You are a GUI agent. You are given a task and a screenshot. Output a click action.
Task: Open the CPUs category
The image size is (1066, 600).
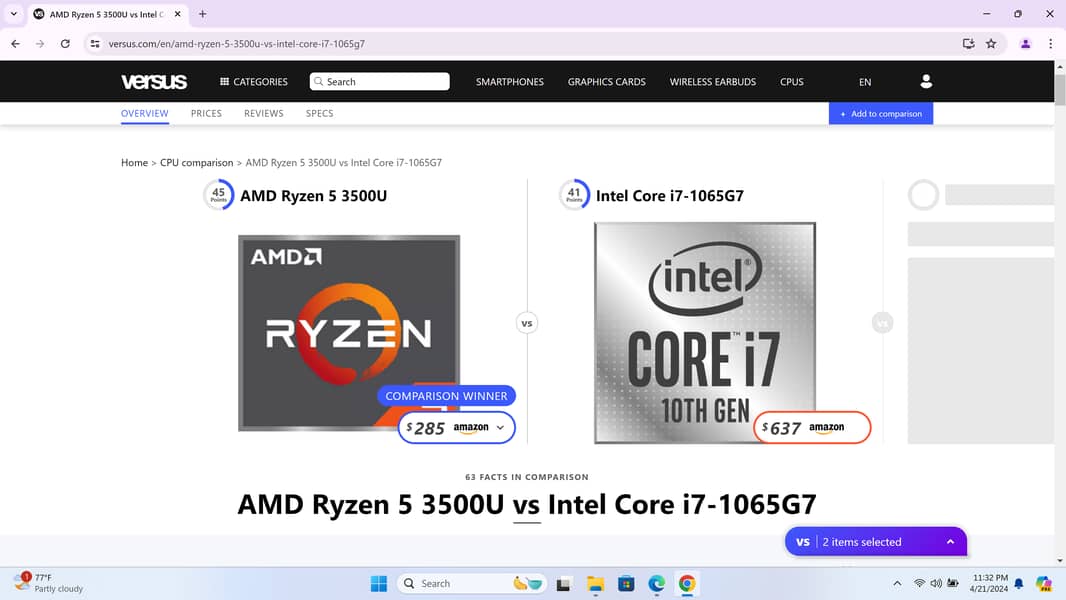(x=791, y=82)
